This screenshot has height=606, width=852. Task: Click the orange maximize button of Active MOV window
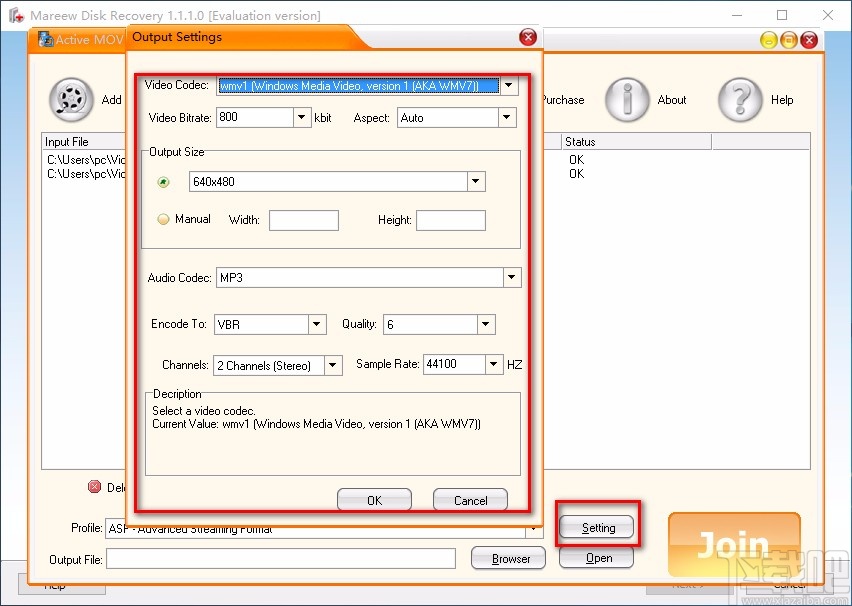point(788,40)
